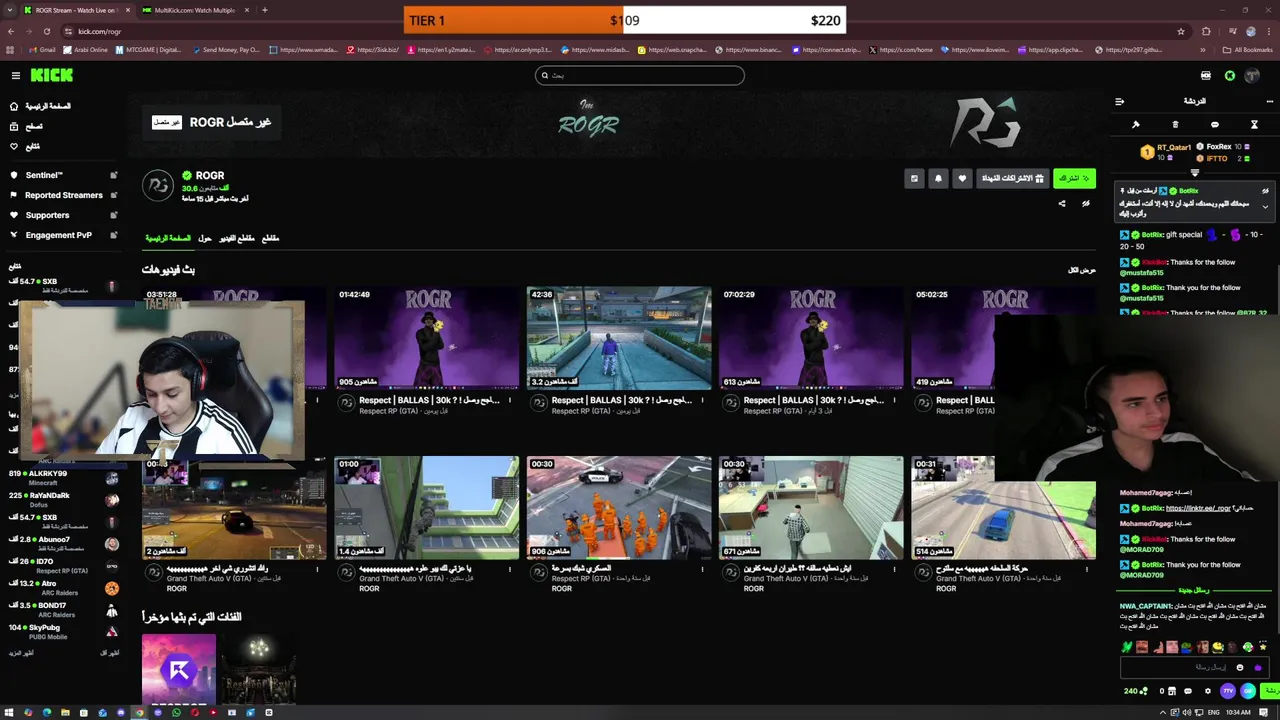1280x720 pixels.
Task: Toggle the channel notification bell
Action: [x=938, y=178]
